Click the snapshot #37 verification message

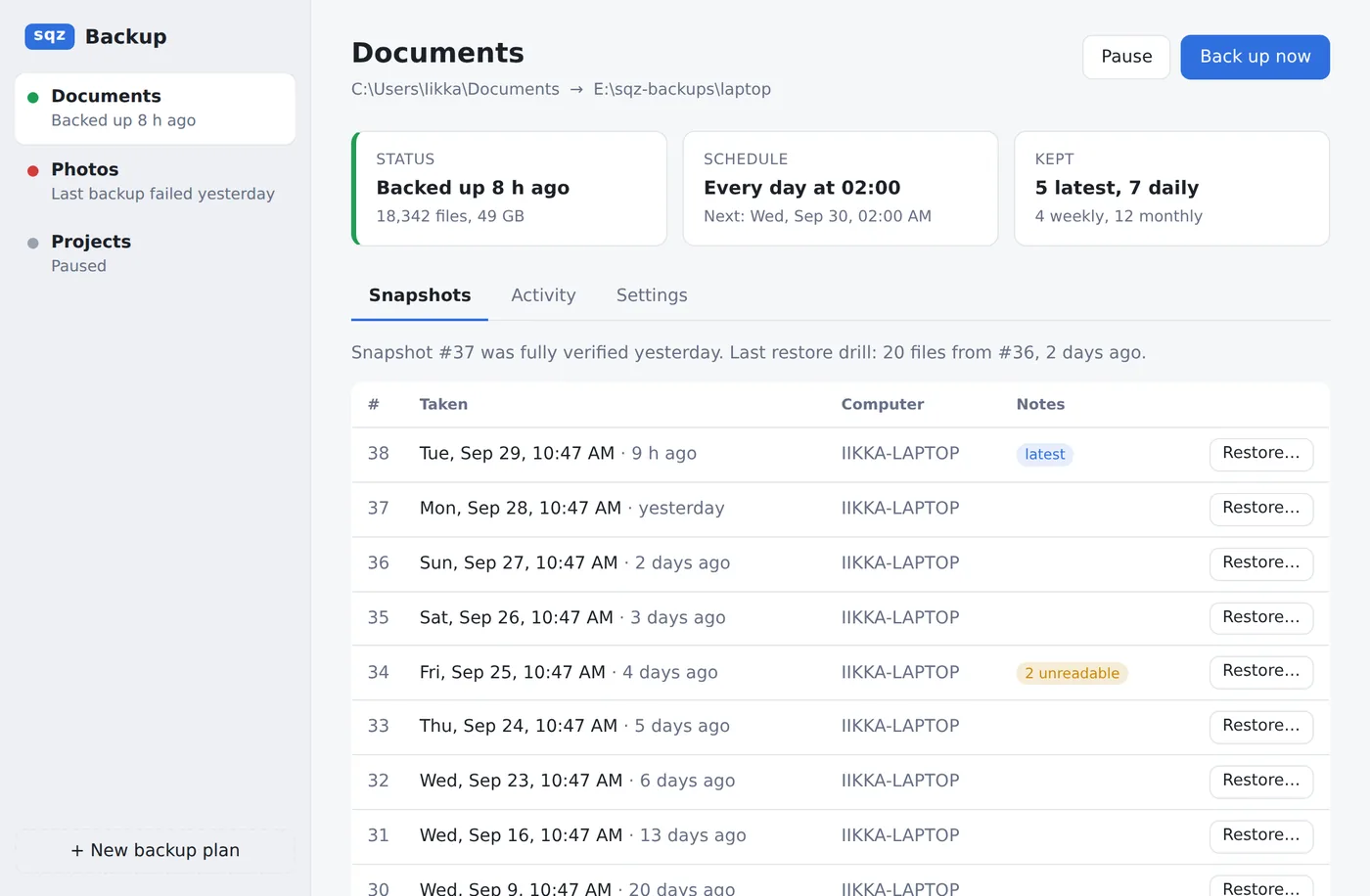click(749, 352)
